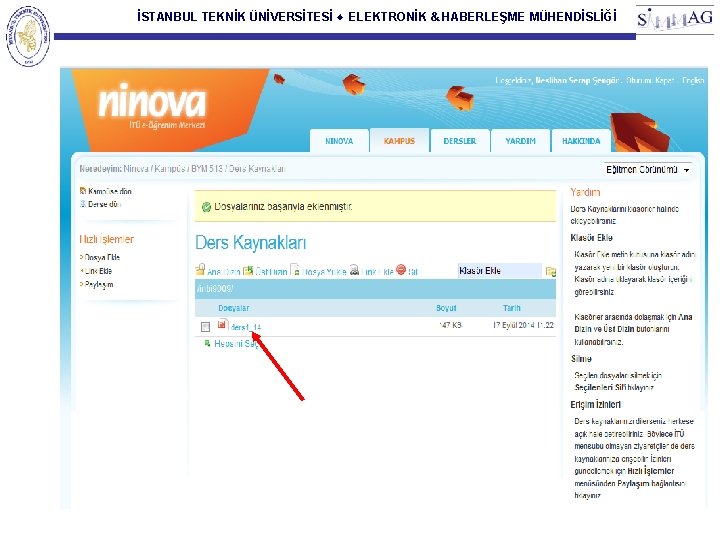This screenshot has width=720, height=540.
Task: Click Ana Dizin toolbar text
Action: (x=224, y=272)
